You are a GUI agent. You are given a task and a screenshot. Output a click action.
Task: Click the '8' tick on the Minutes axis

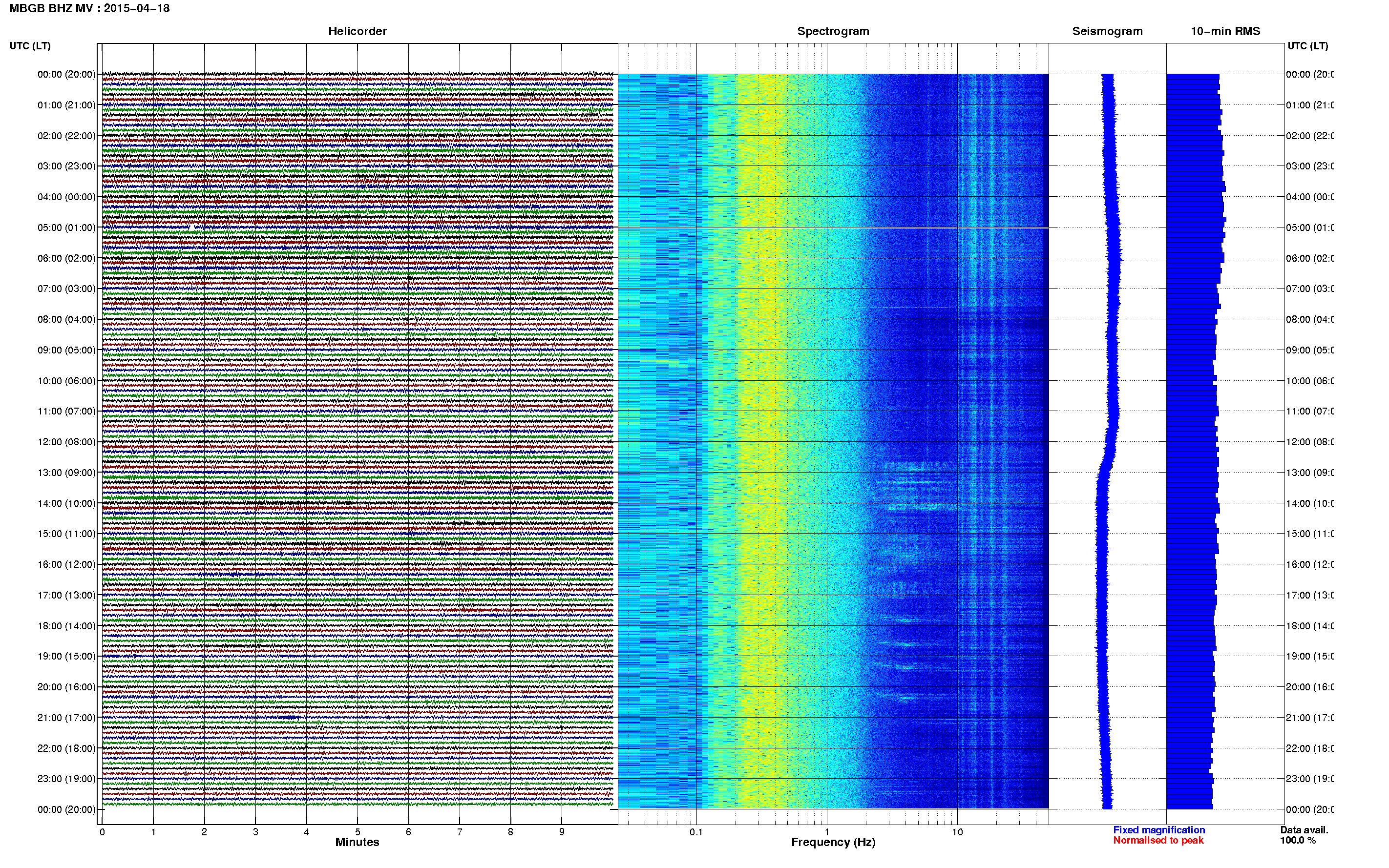pos(510,832)
